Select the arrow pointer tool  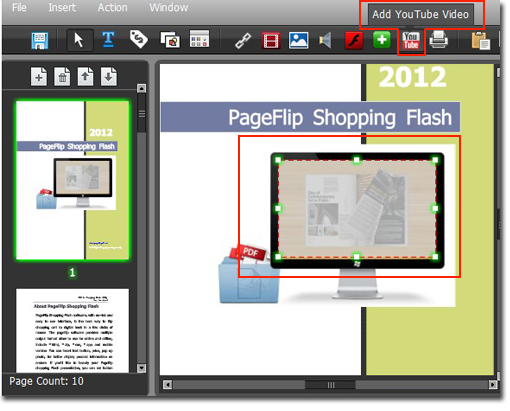pos(79,40)
